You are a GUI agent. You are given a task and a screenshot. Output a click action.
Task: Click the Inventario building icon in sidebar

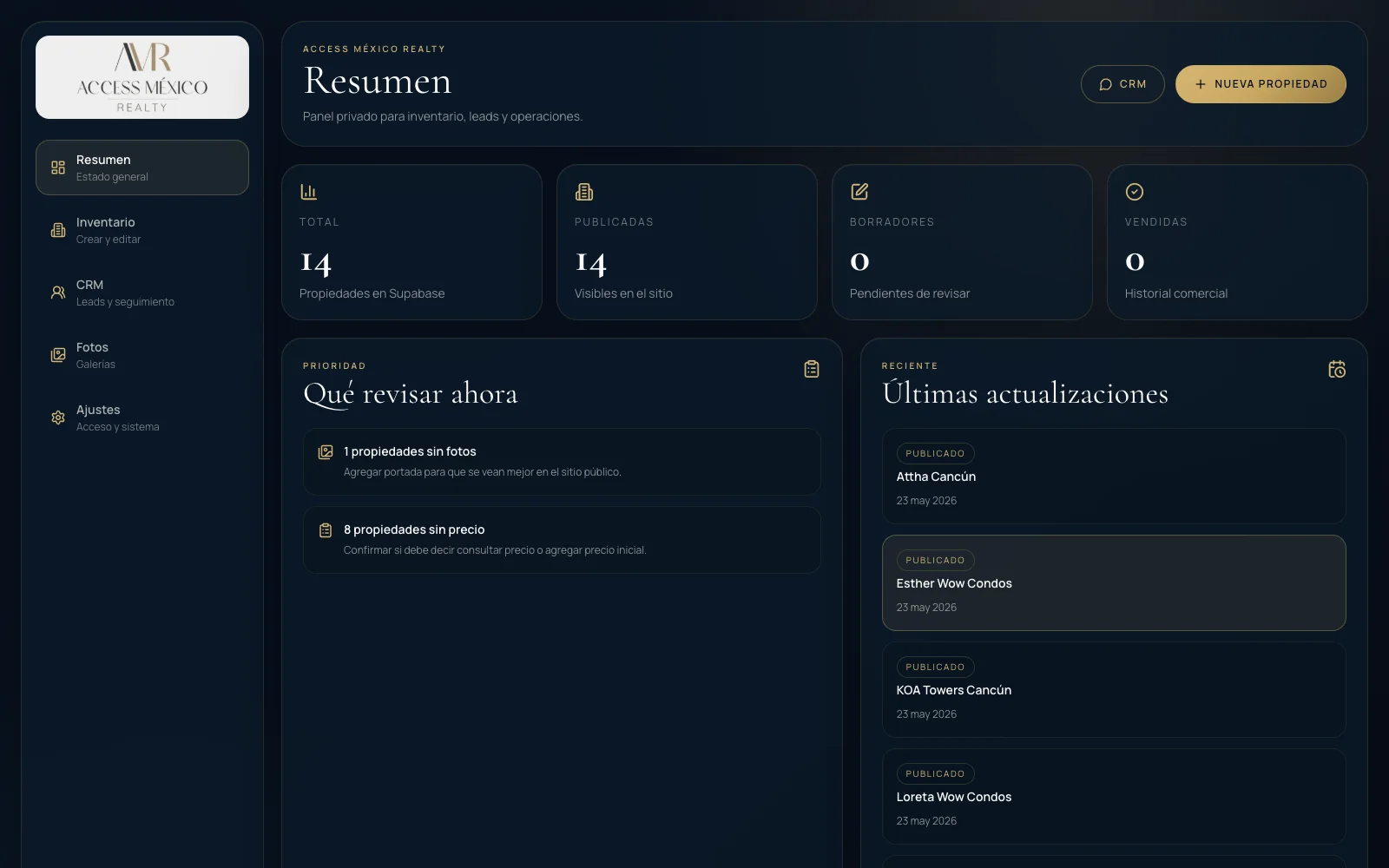pyautogui.click(x=58, y=230)
